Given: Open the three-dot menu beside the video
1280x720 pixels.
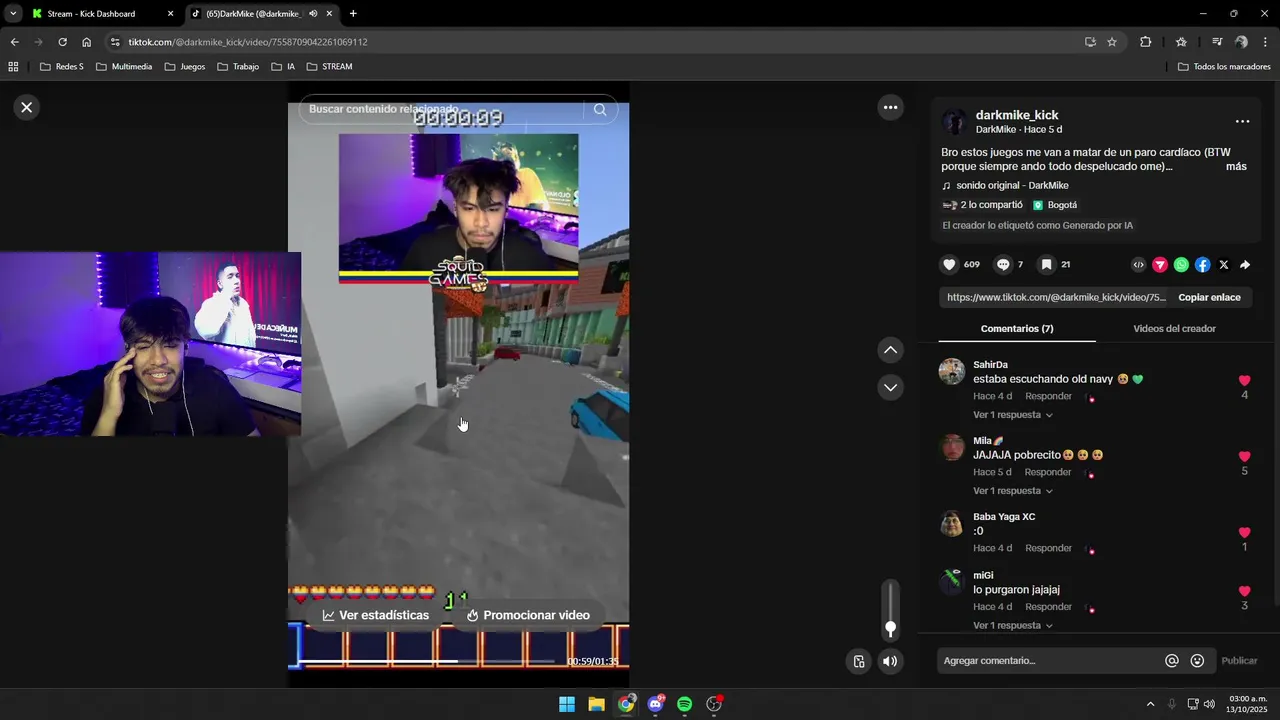Looking at the screenshot, I should tap(890, 107).
